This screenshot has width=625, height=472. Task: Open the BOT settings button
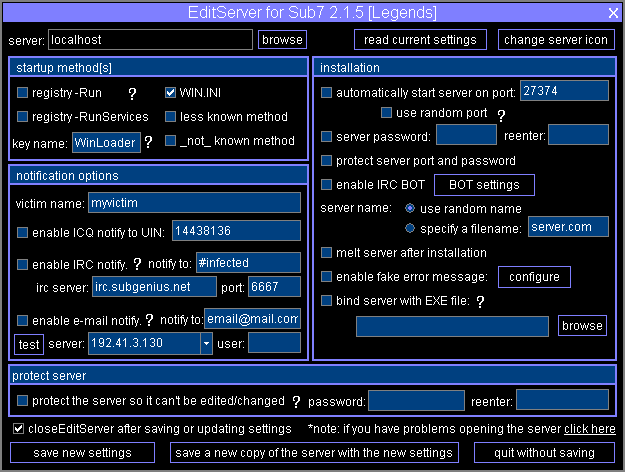coord(484,185)
